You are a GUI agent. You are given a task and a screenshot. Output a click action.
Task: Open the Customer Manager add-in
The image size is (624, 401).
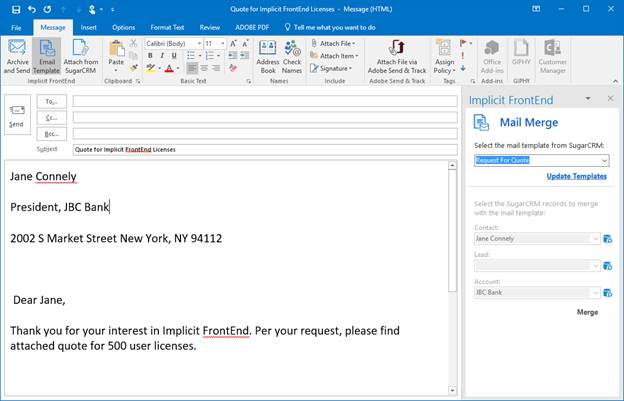553,55
